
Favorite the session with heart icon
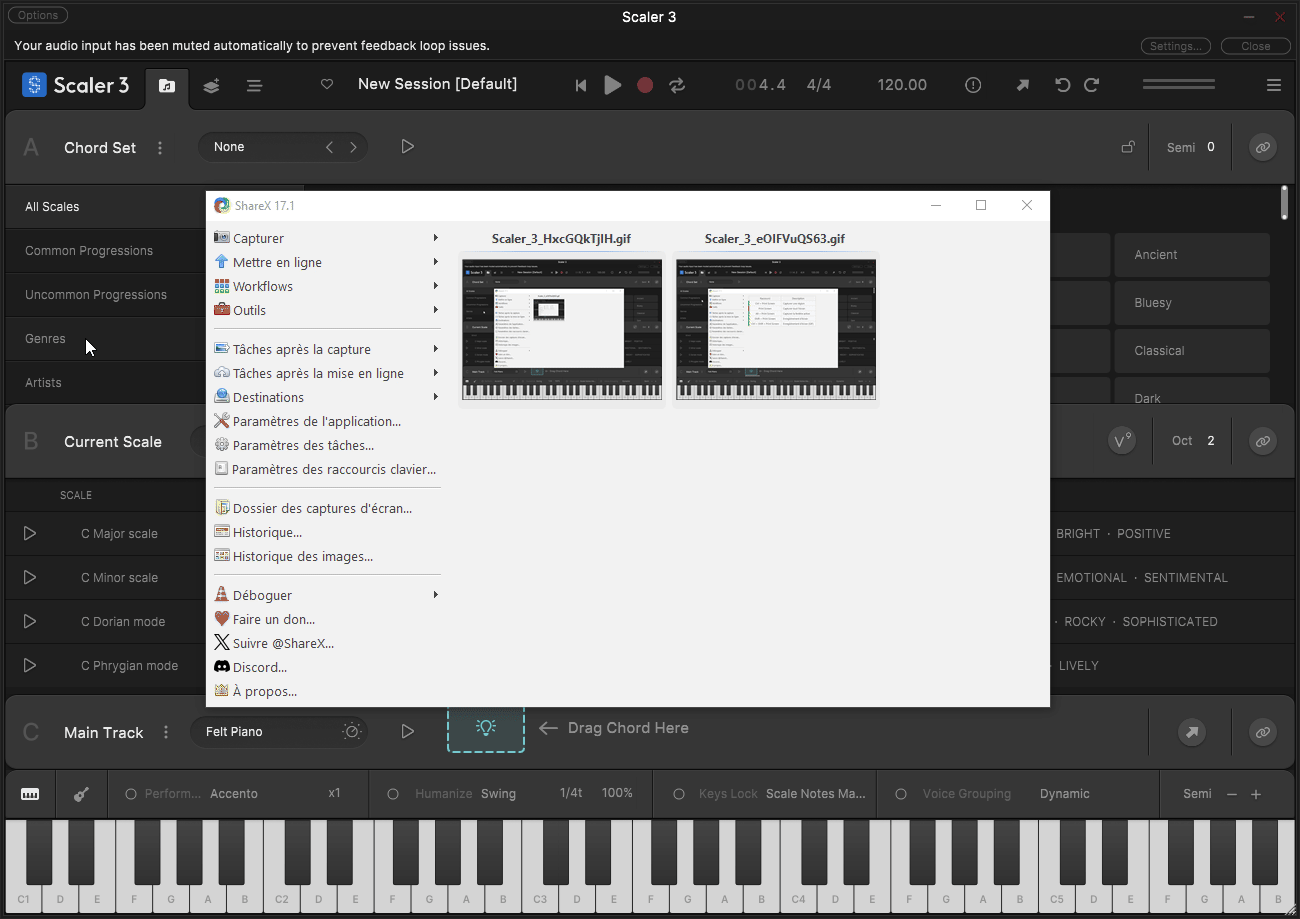(327, 85)
